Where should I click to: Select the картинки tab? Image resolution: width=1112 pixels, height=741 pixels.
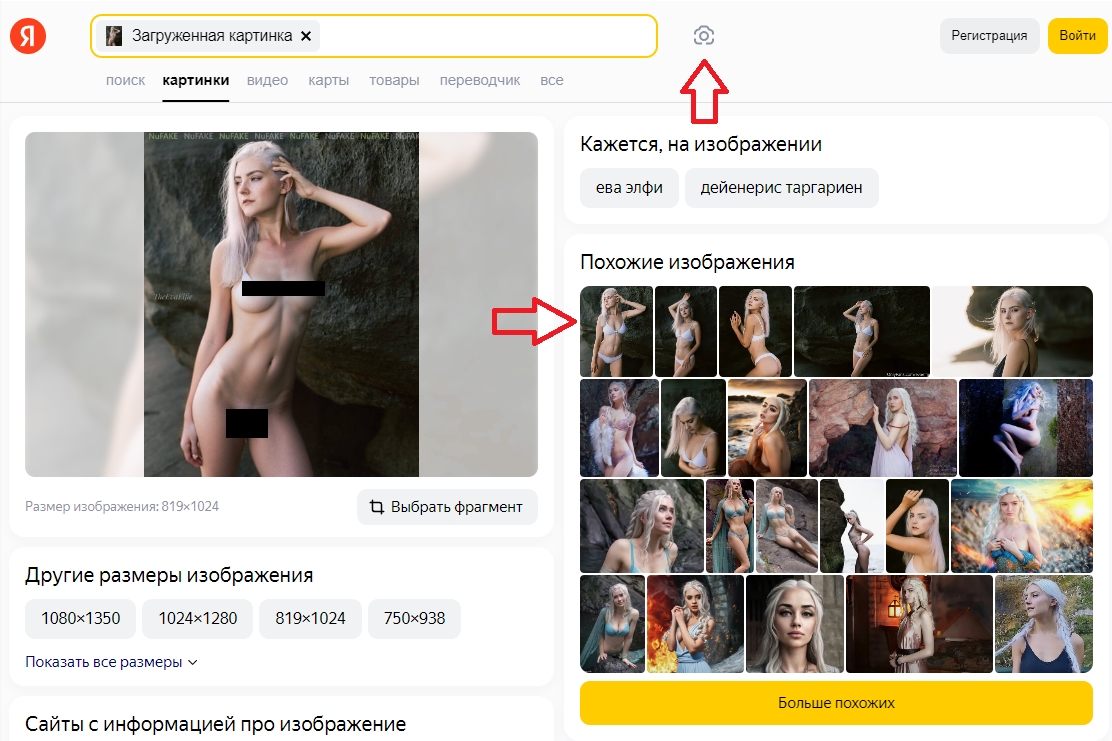[x=196, y=80]
